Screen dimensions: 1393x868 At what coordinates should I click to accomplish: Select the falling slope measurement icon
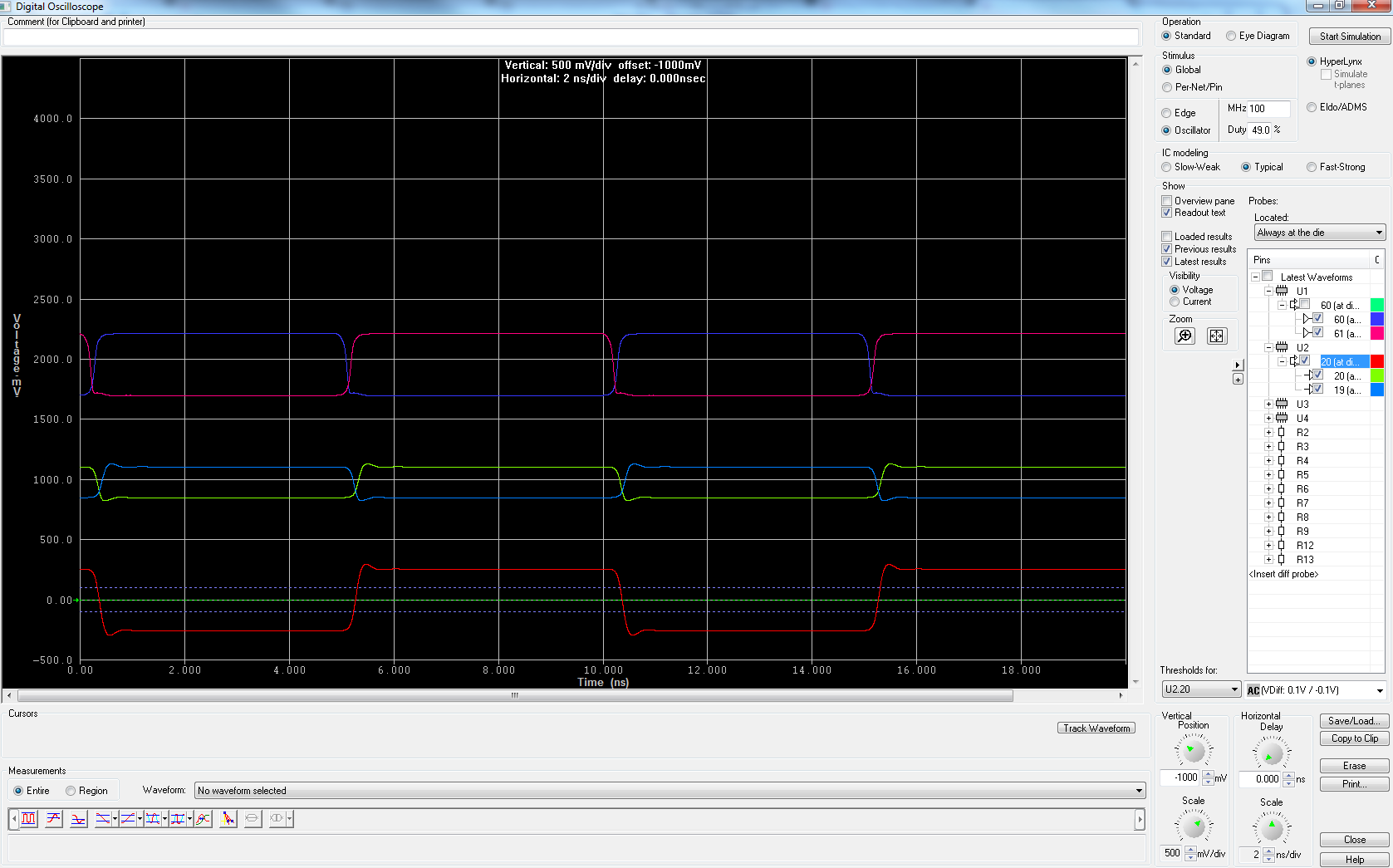[x=103, y=819]
